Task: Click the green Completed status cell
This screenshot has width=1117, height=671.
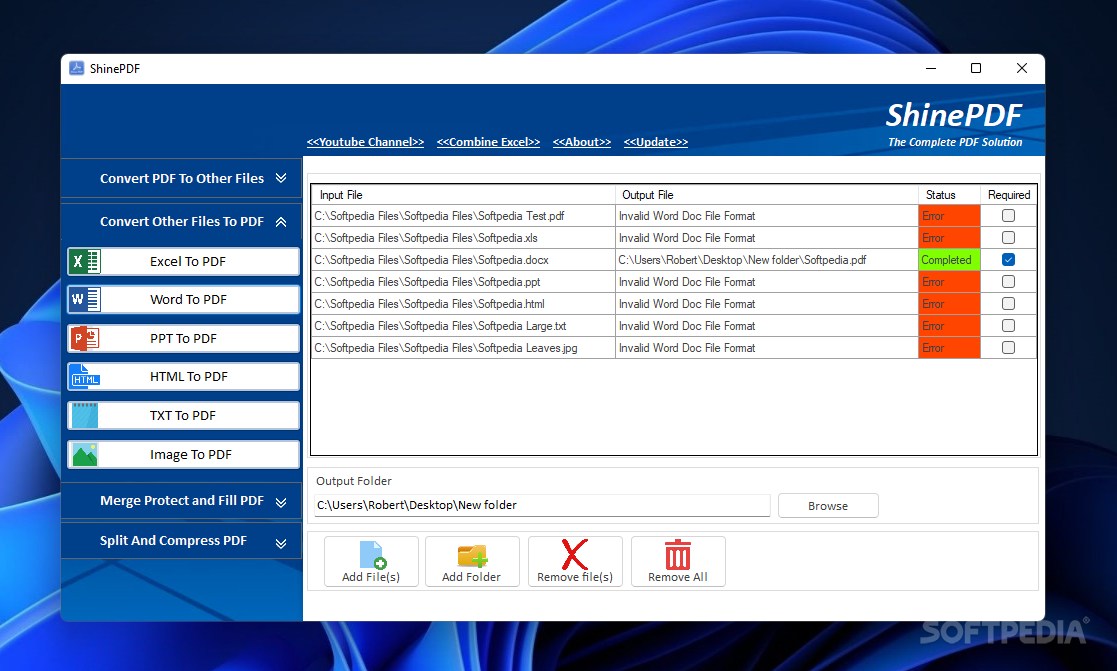Action: 949,260
